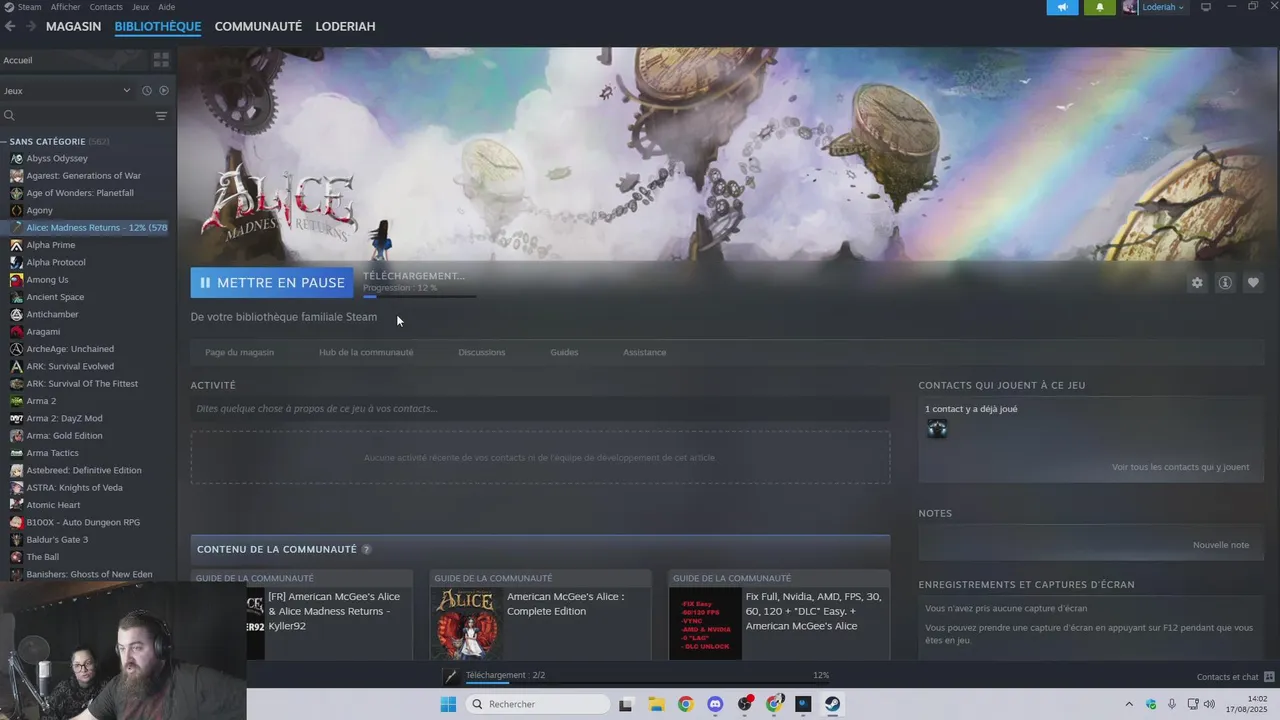The width and height of the screenshot is (1280, 720).
Task: Open volume control in system tray
Action: point(1209,704)
